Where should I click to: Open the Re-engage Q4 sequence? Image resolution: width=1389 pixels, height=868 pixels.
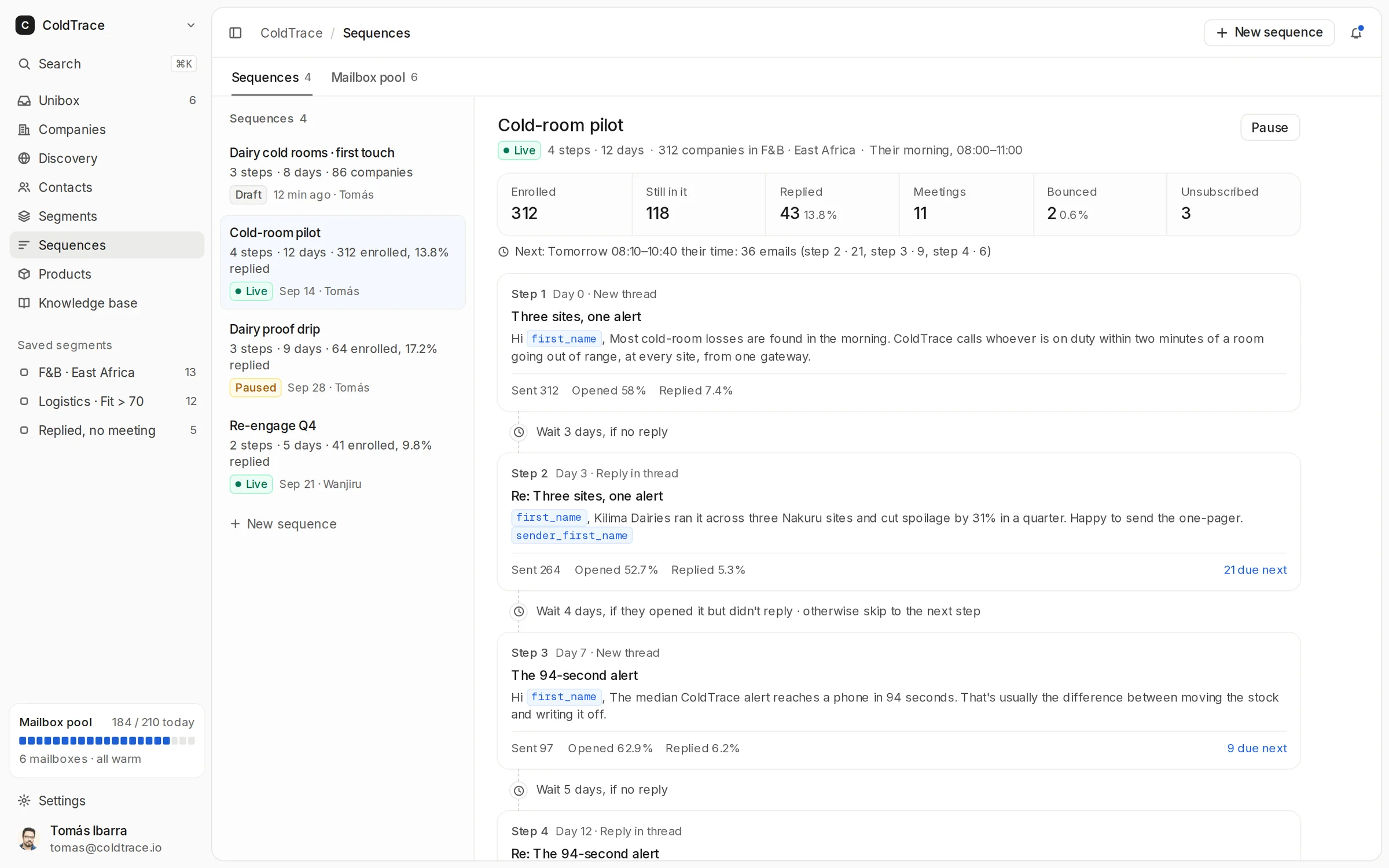(343, 454)
